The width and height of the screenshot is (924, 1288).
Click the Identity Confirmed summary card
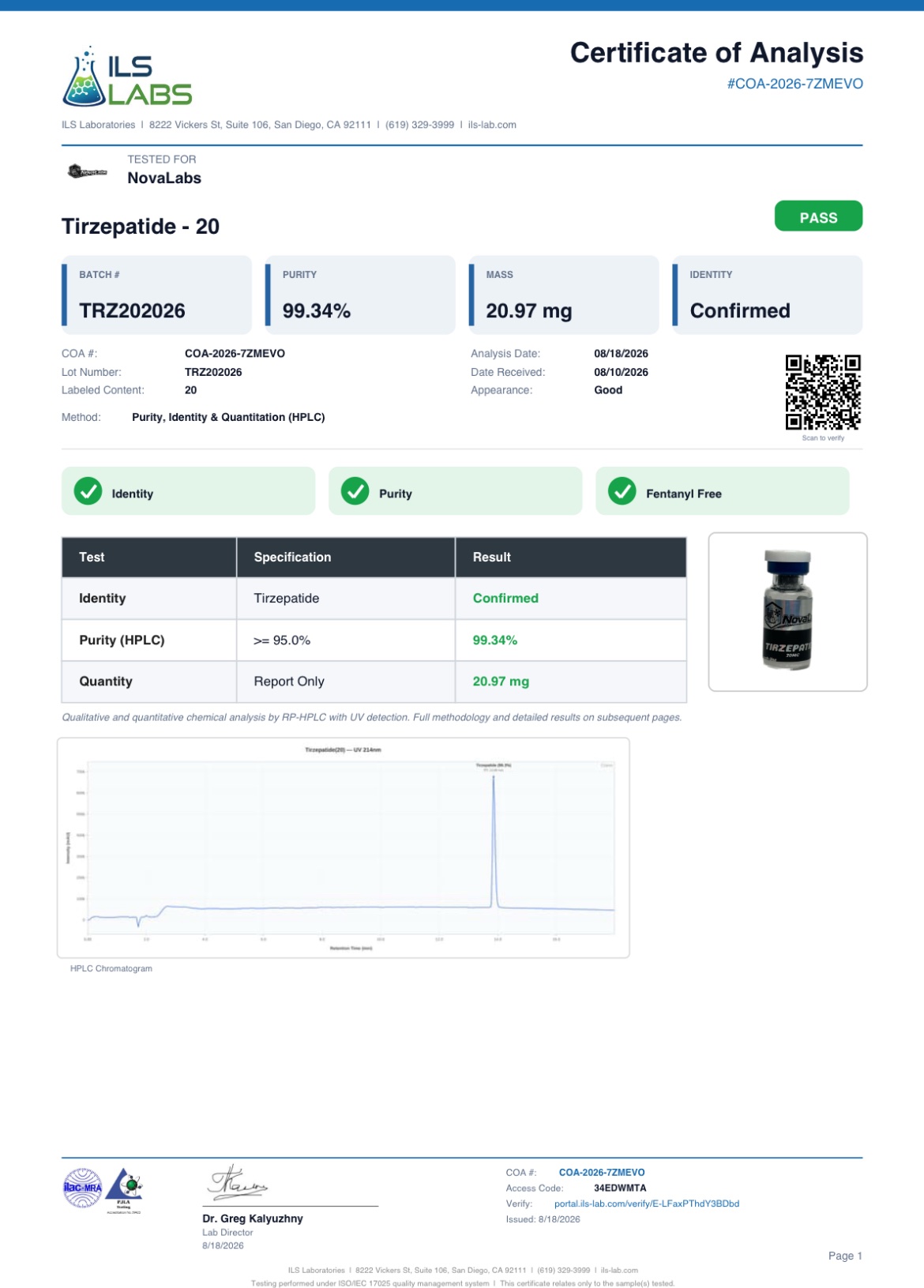click(x=767, y=295)
